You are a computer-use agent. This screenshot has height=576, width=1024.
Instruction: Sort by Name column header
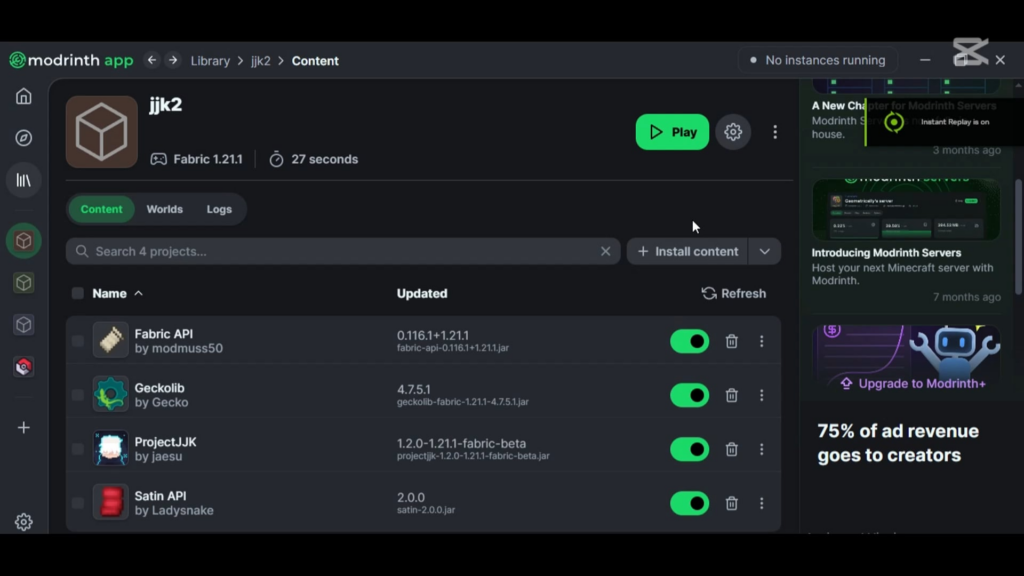click(x=118, y=294)
